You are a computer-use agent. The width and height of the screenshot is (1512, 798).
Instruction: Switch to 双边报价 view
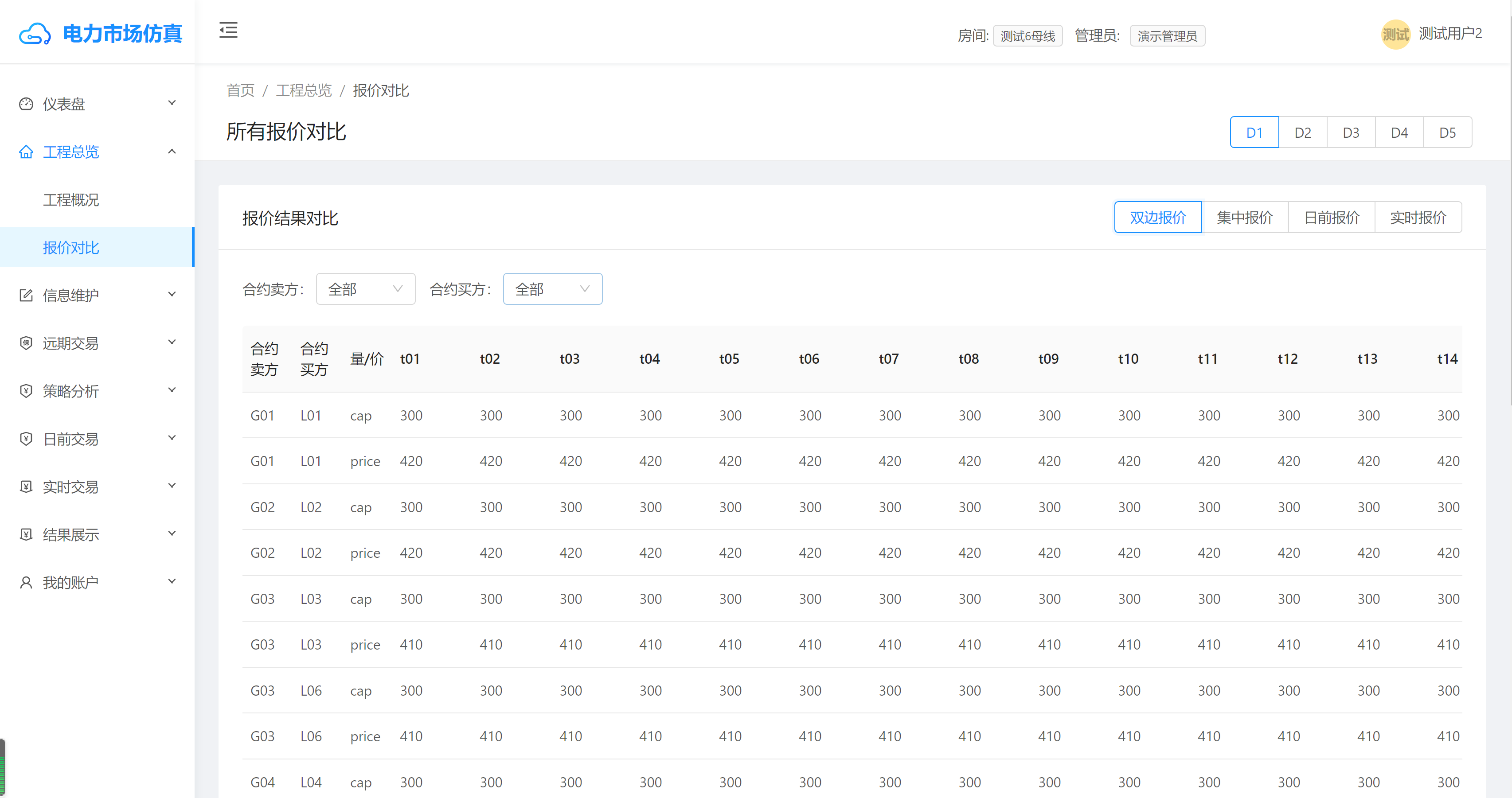pyautogui.click(x=1158, y=218)
